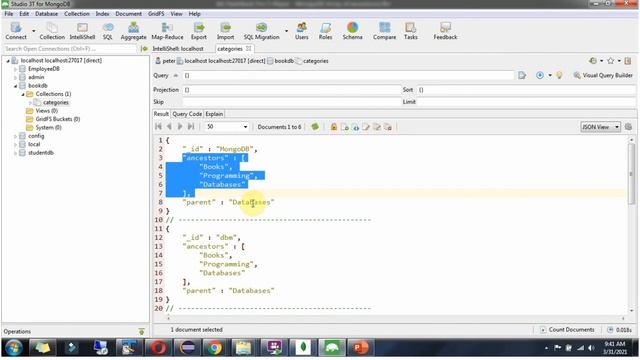The width and height of the screenshot is (640, 360).
Task: Click the view document icon
Action: [356, 127]
